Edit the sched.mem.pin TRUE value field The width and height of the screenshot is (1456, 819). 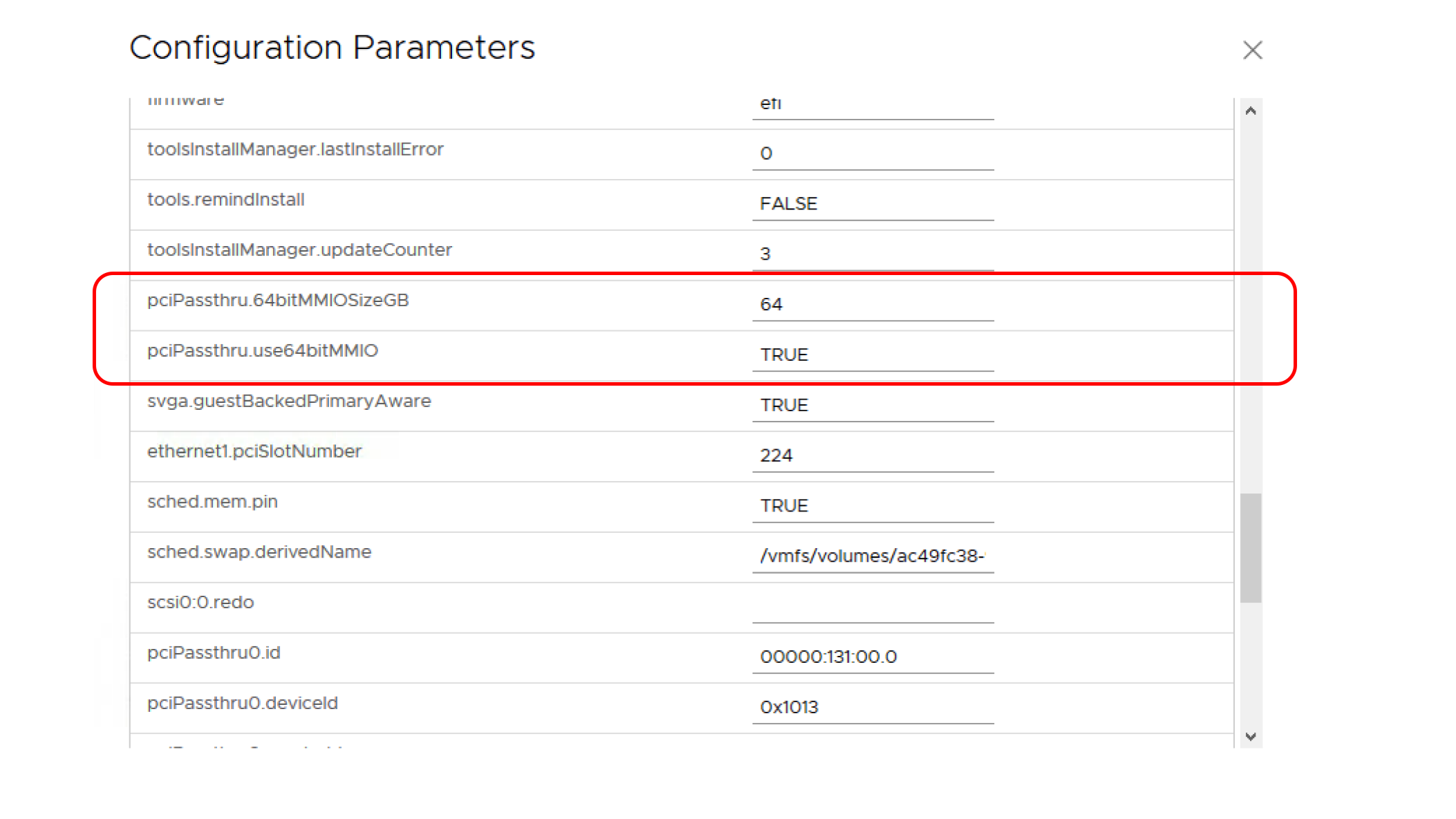click(x=872, y=507)
